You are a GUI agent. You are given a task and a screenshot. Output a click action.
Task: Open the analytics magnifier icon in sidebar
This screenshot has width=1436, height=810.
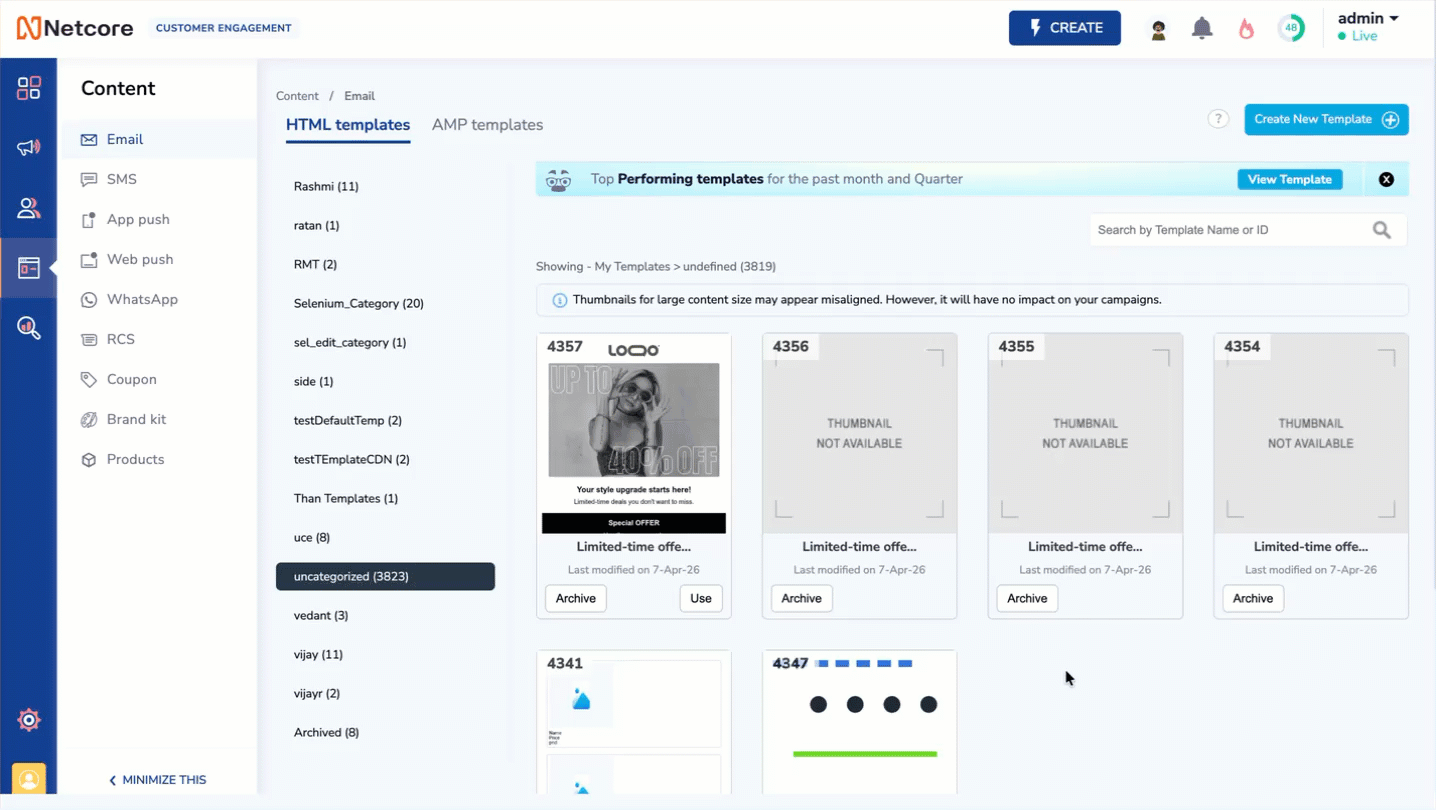coord(29,327)
